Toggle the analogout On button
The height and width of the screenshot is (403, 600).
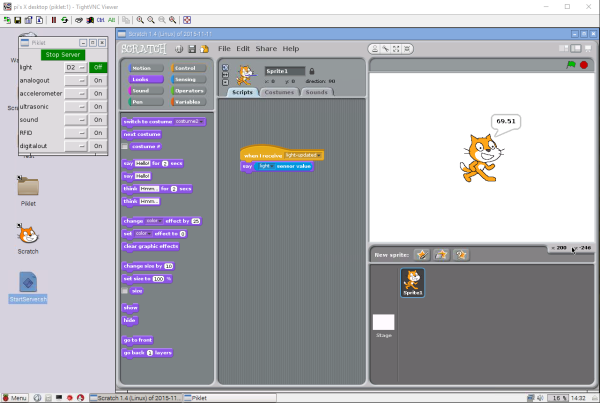pos(97,80)
